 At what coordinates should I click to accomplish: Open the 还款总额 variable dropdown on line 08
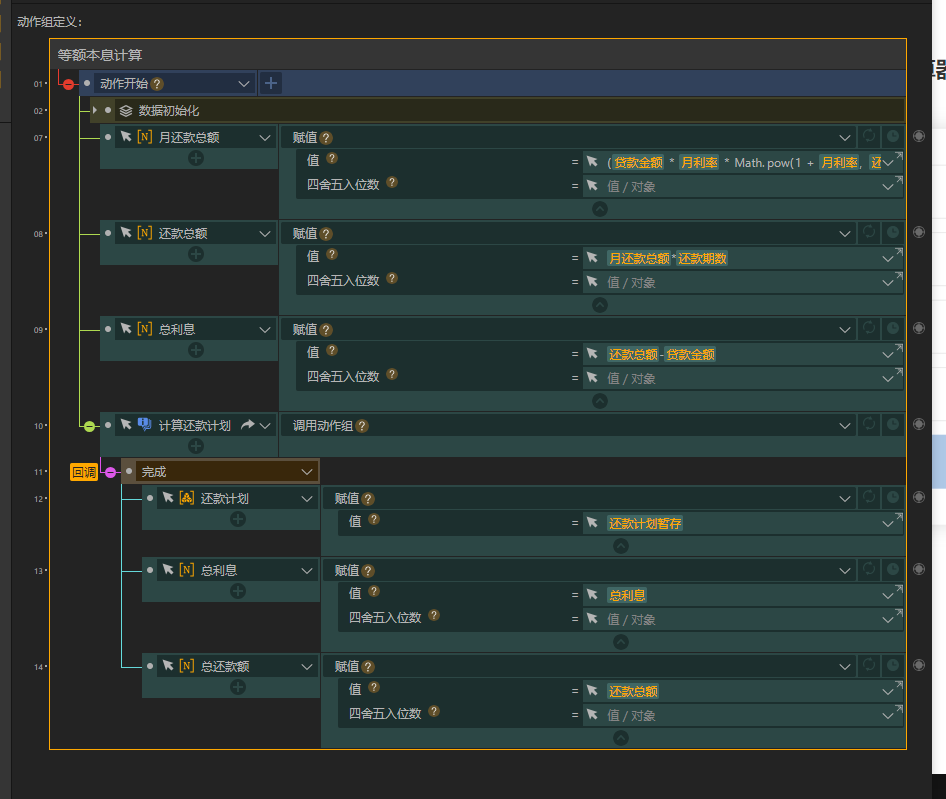point(264,234)
